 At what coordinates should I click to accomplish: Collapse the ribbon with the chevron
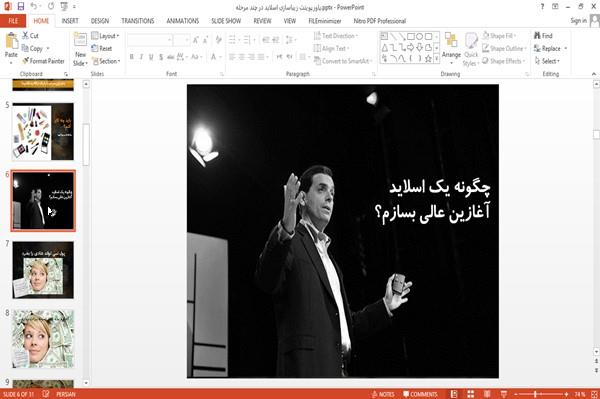click(x=594, y=74)
